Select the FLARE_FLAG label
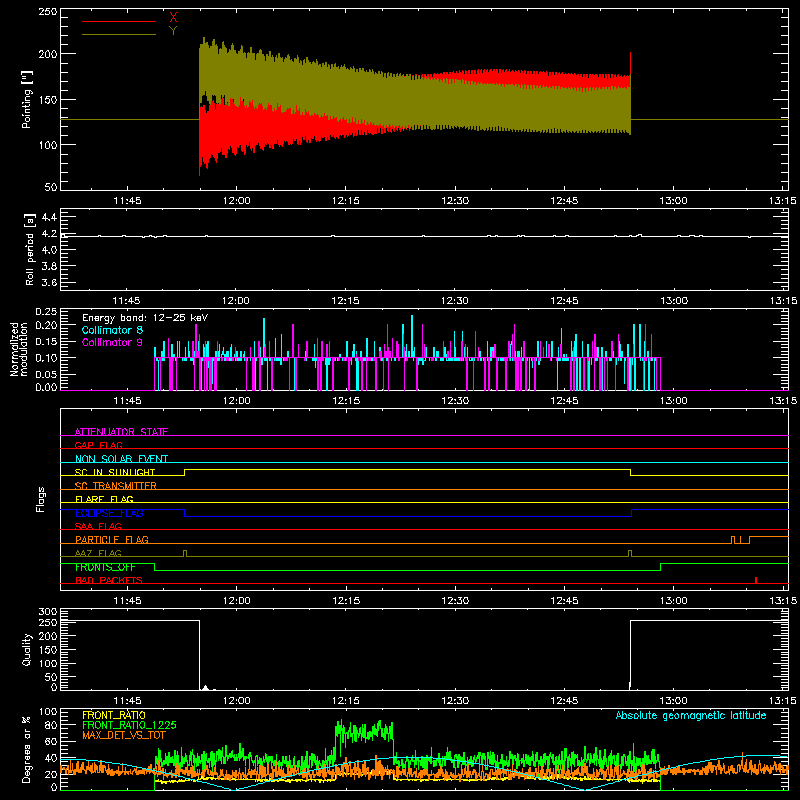The image size is (800, 800). click(104, 499)
